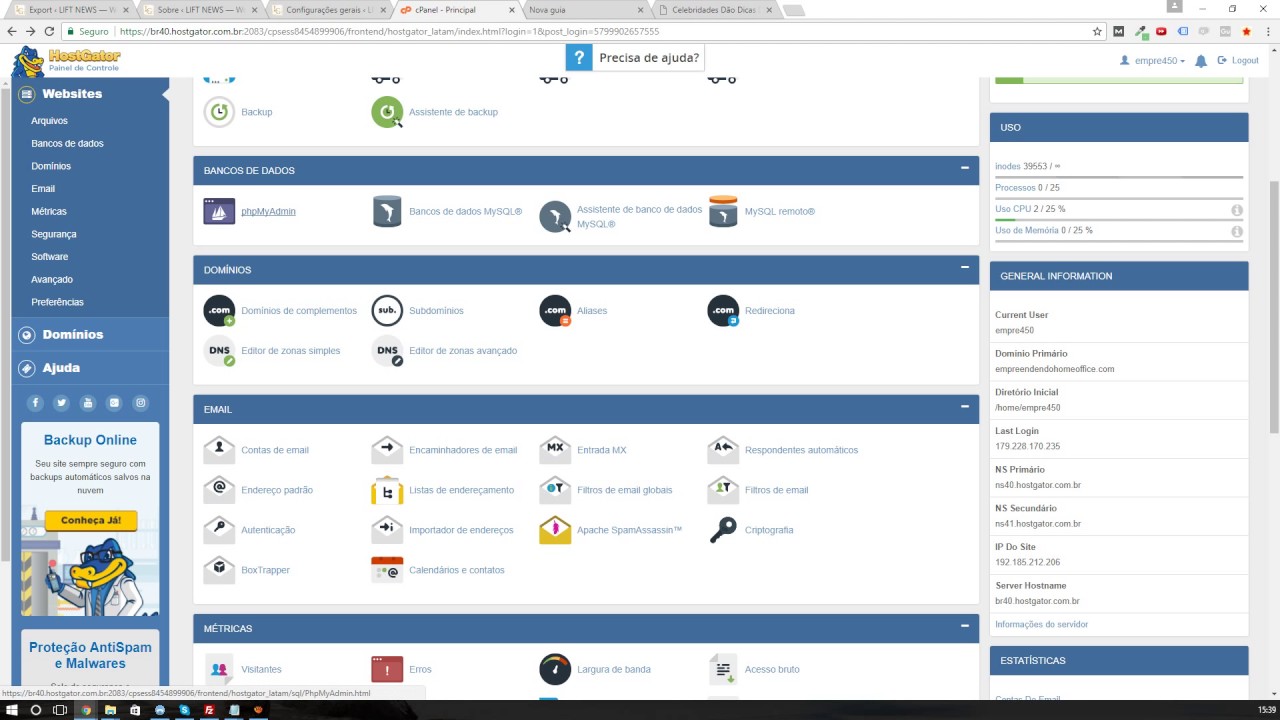Open Filtros de email icon
This screenshot has width=1280, height=720.
pyautogui.click(x=723, y=490)
